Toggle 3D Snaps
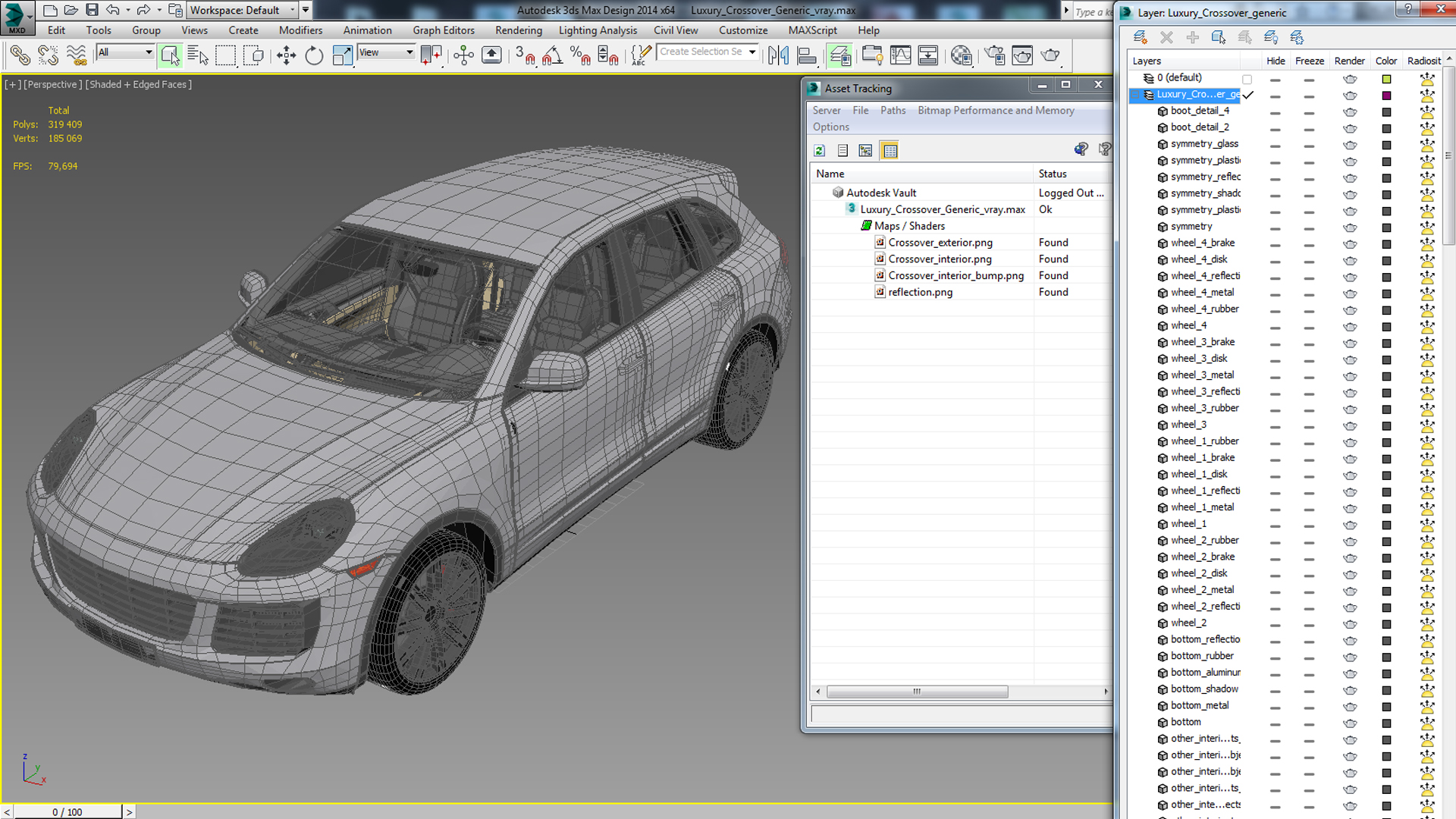Screen dimensions: 1456x819 tap(525, 55)
